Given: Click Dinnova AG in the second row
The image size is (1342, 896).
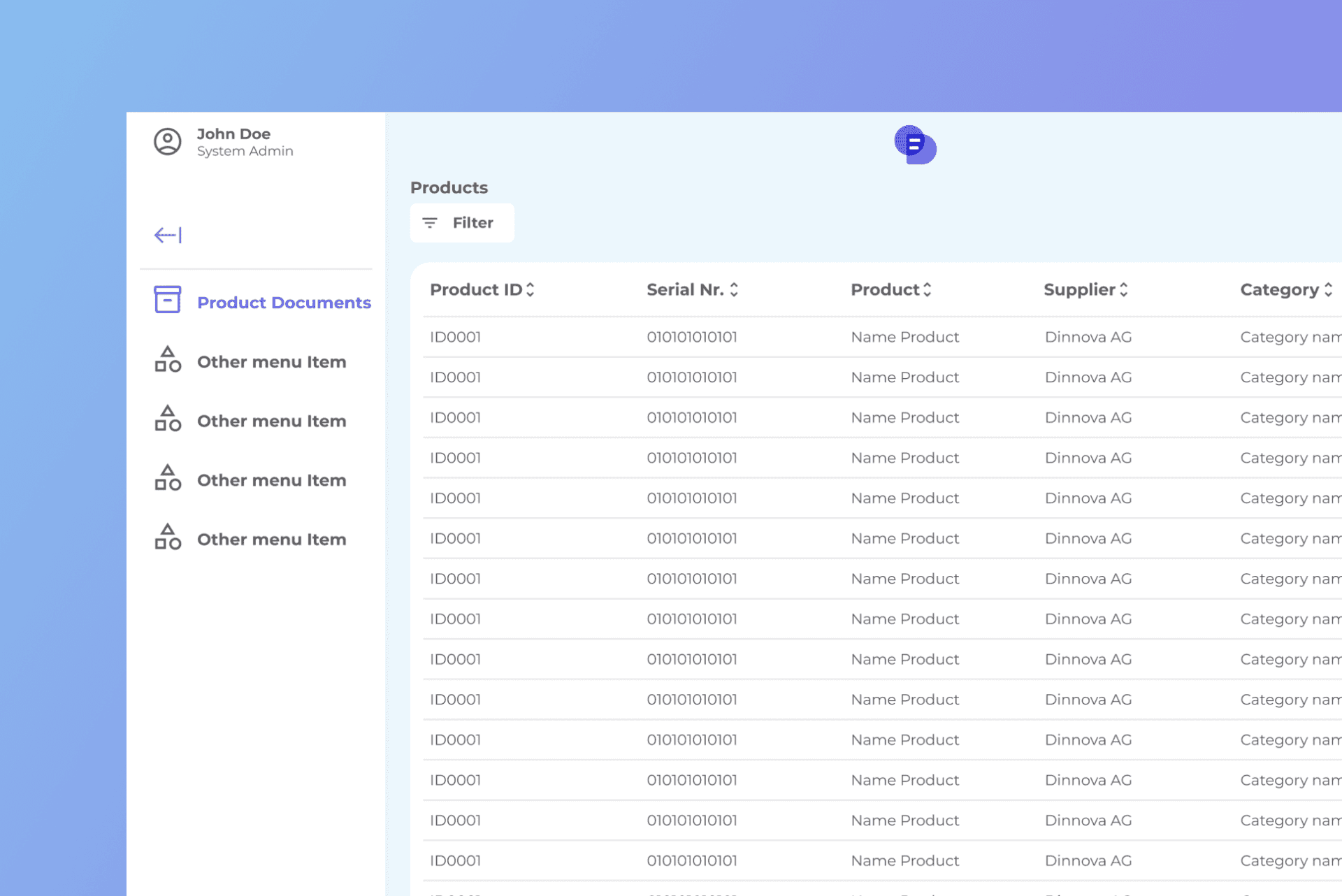Looking at the screenshot, I should 1088,377.
